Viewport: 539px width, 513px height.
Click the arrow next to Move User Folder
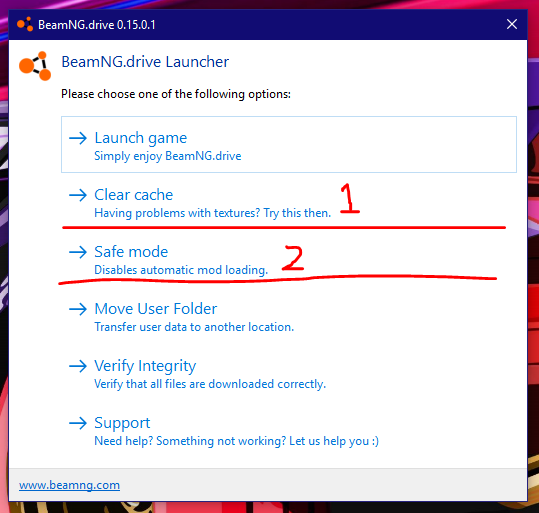(78, 309)
